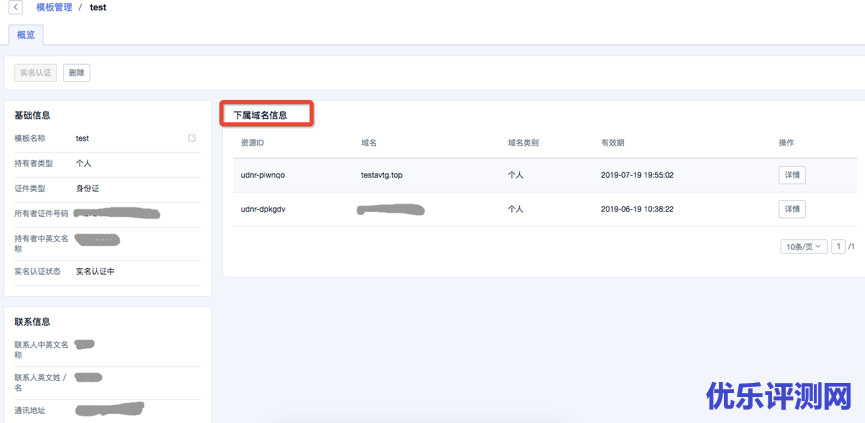The height and width of the screenshot is (423, 865).
Task: Click the back arrow icon
Action: [16, 8]
